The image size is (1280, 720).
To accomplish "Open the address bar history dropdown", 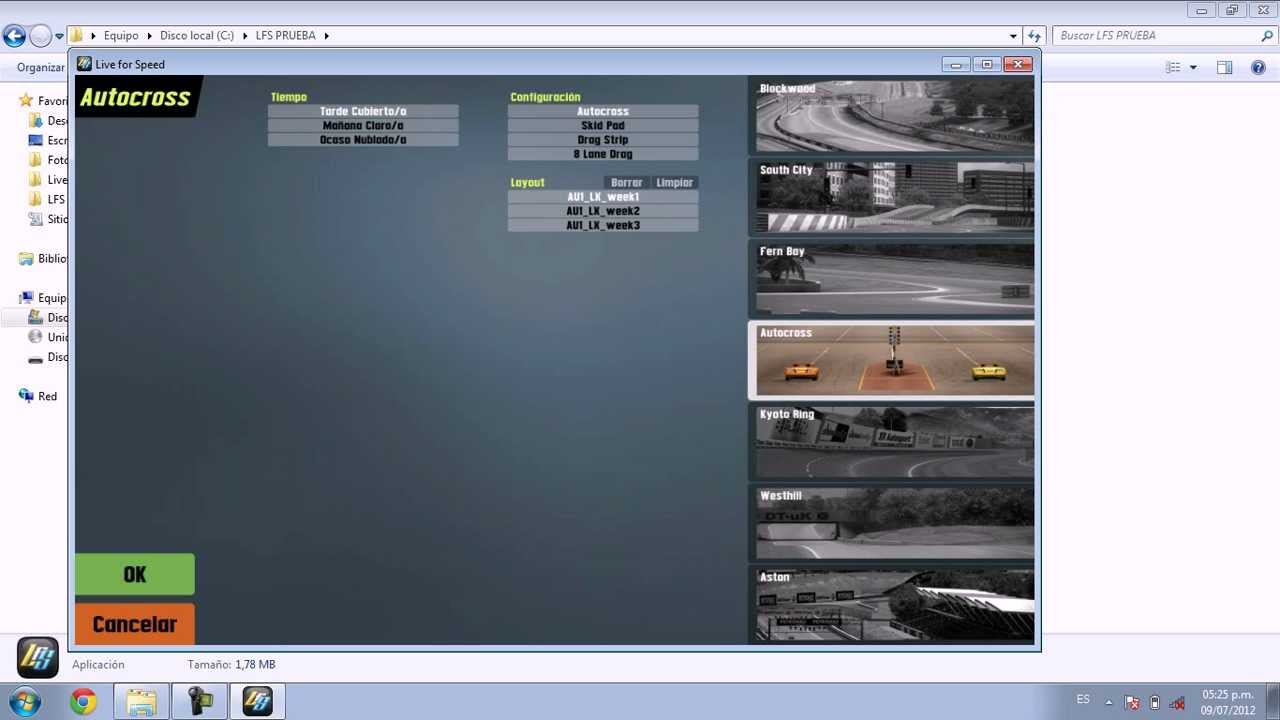I will point(1013,35).
